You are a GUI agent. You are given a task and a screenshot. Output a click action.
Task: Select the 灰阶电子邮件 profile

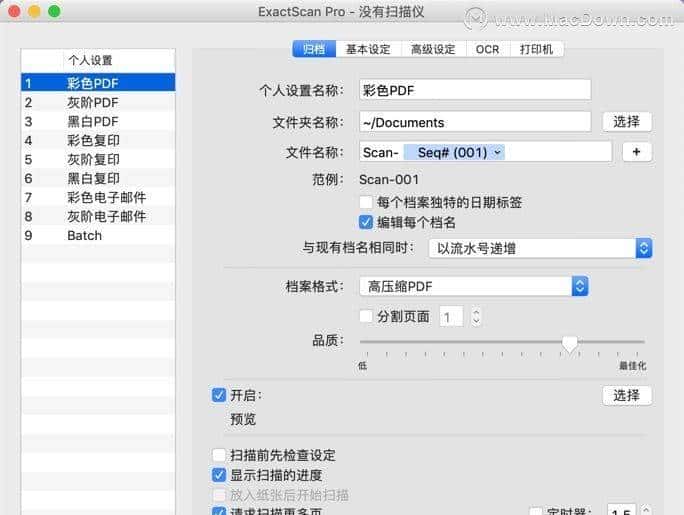click(98, 216)
